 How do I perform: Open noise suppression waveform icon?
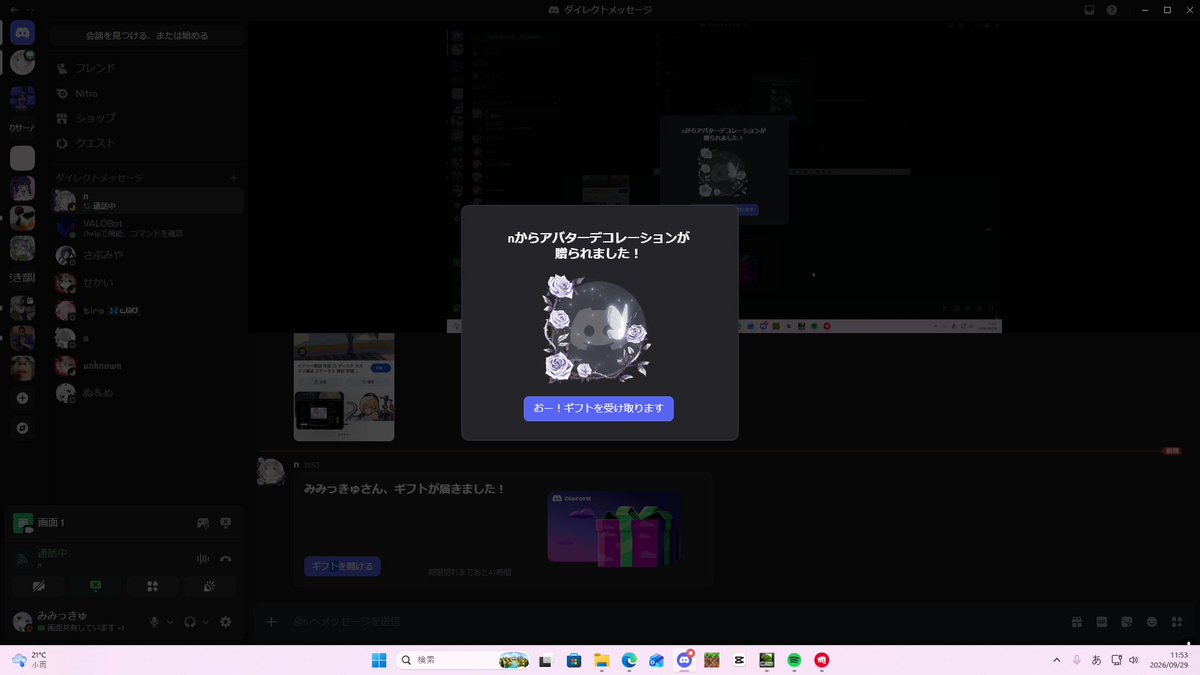204,559
